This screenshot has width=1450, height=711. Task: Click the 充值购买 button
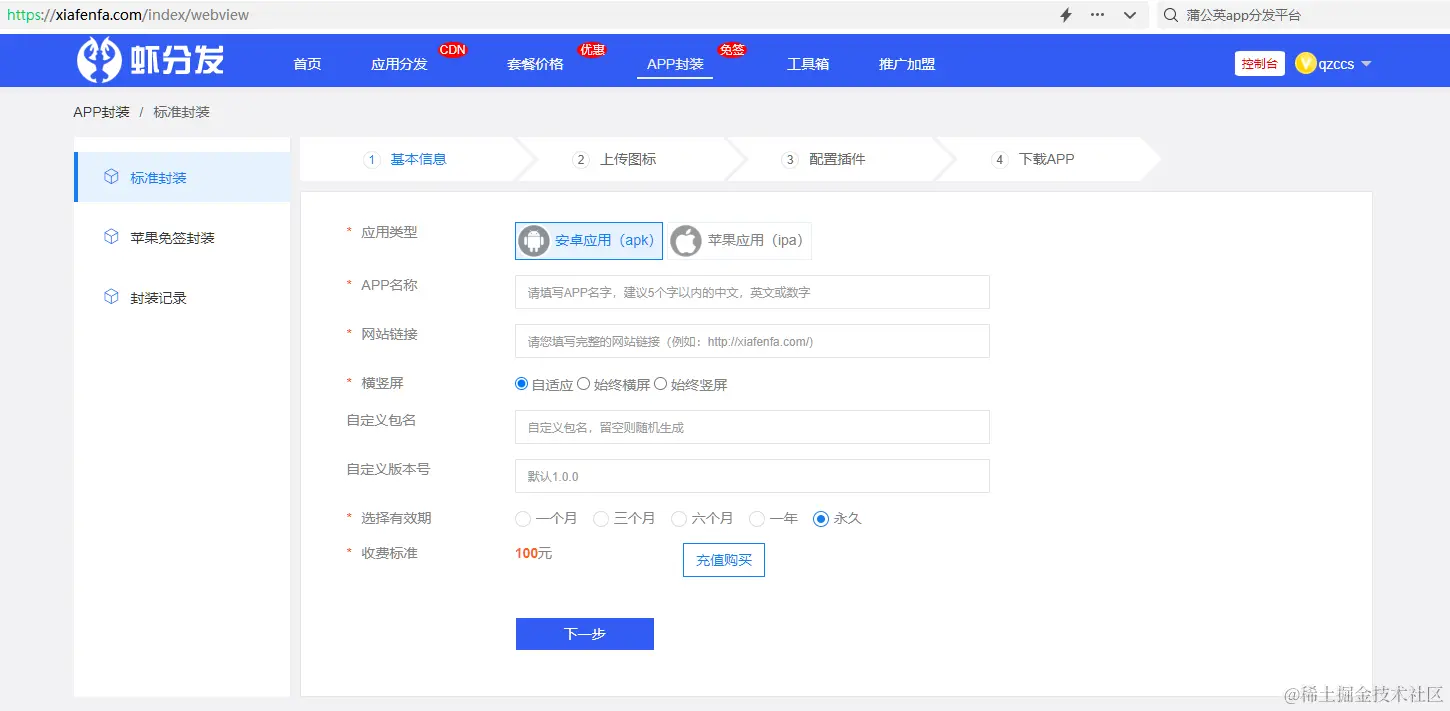(724, 560)
